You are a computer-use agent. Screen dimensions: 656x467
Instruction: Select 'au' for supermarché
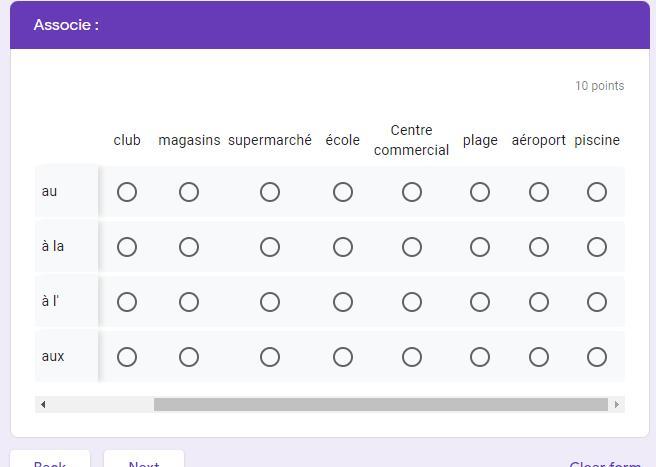[x=270, y=192]
